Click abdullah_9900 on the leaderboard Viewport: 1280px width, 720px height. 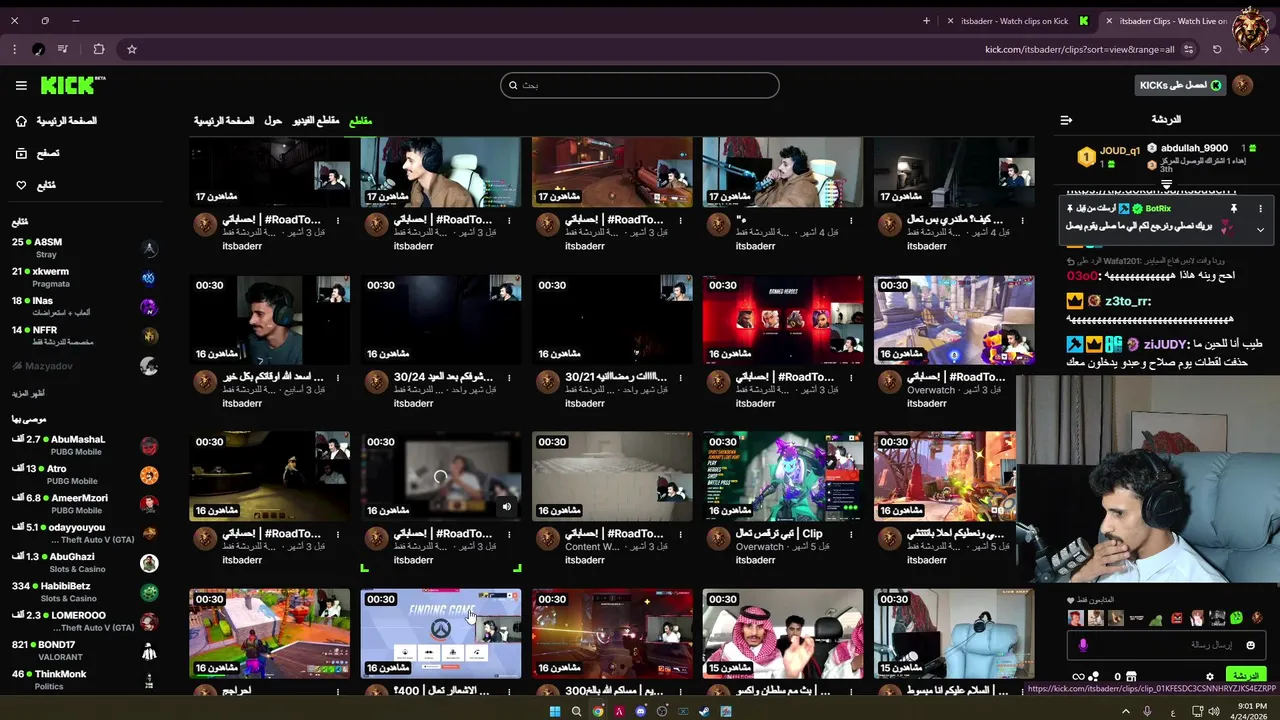click(1194, 148)
